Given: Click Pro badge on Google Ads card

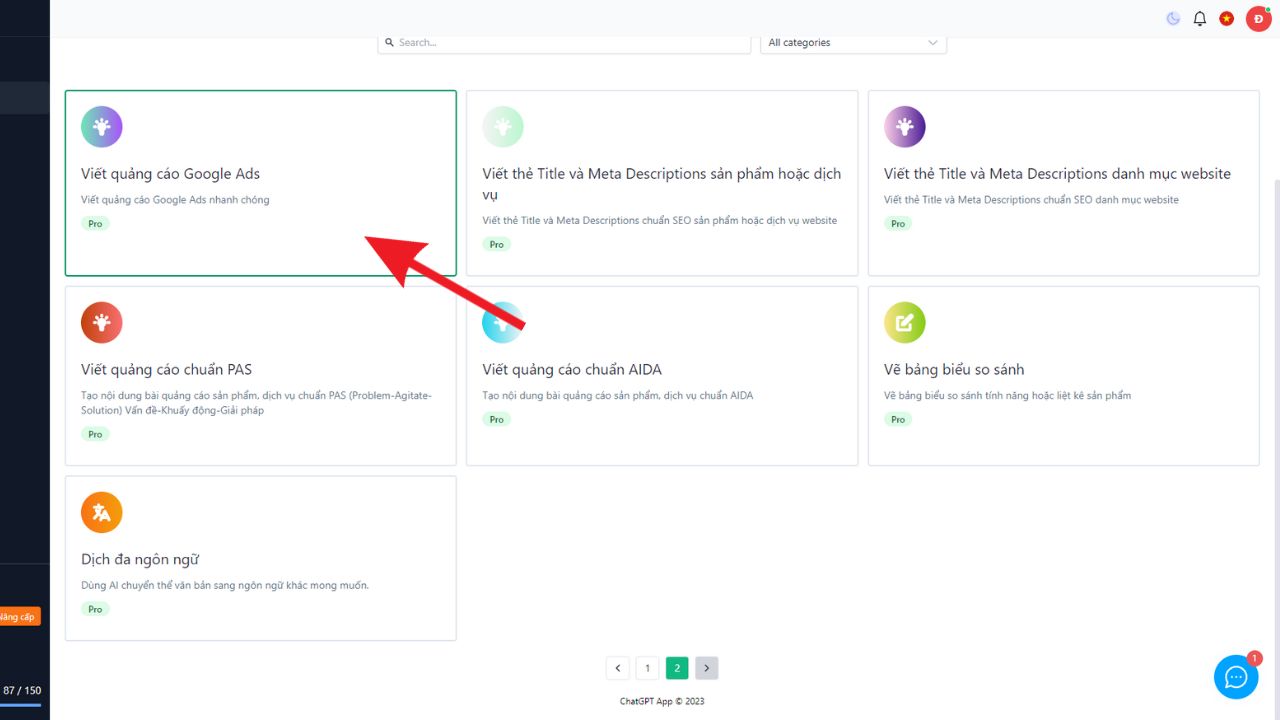Looking at the screenshot, I should pos(95,224).
